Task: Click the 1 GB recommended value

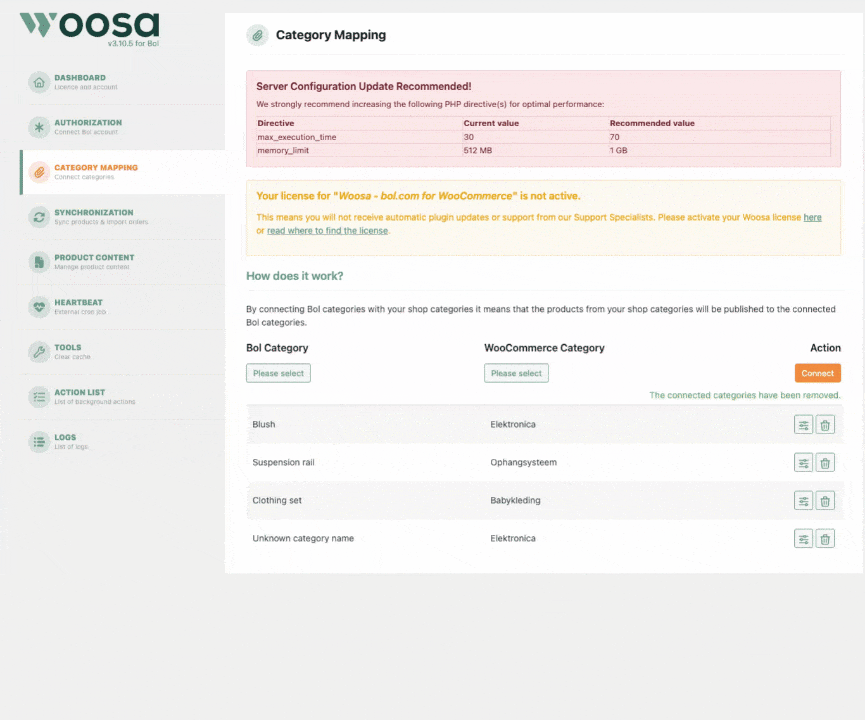Action: tap(618, 150)
